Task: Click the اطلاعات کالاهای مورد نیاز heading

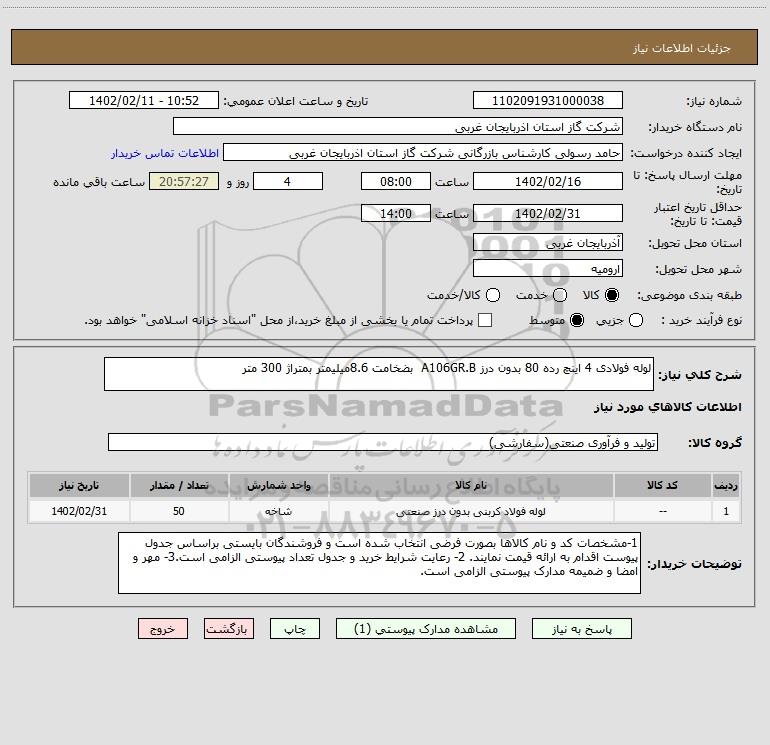Action: (668, 407)
